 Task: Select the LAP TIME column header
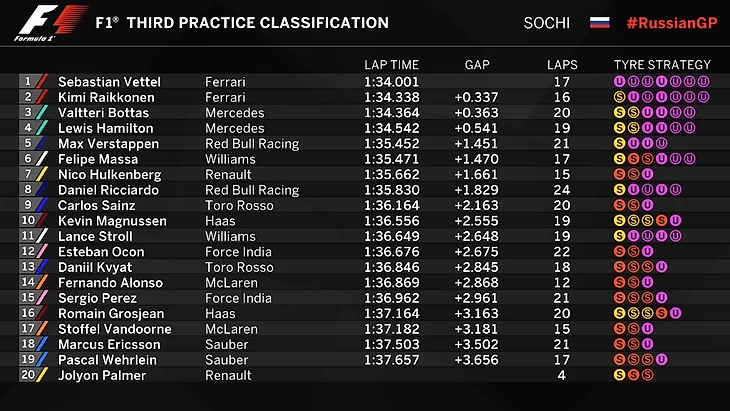(392, 65)
